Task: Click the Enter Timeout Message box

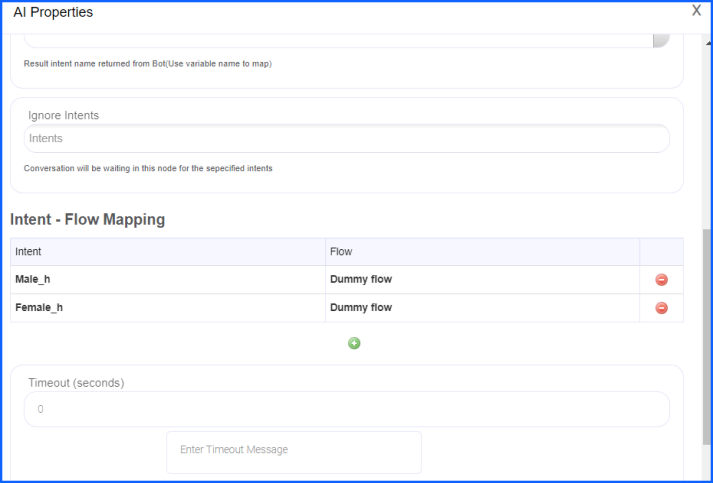Action: 293,451
